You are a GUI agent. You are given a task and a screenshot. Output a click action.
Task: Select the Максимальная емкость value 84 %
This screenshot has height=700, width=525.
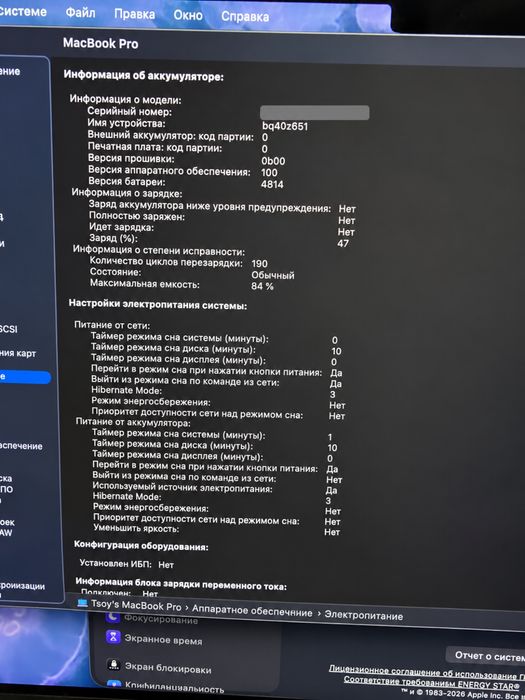click(x=262, y=286)
